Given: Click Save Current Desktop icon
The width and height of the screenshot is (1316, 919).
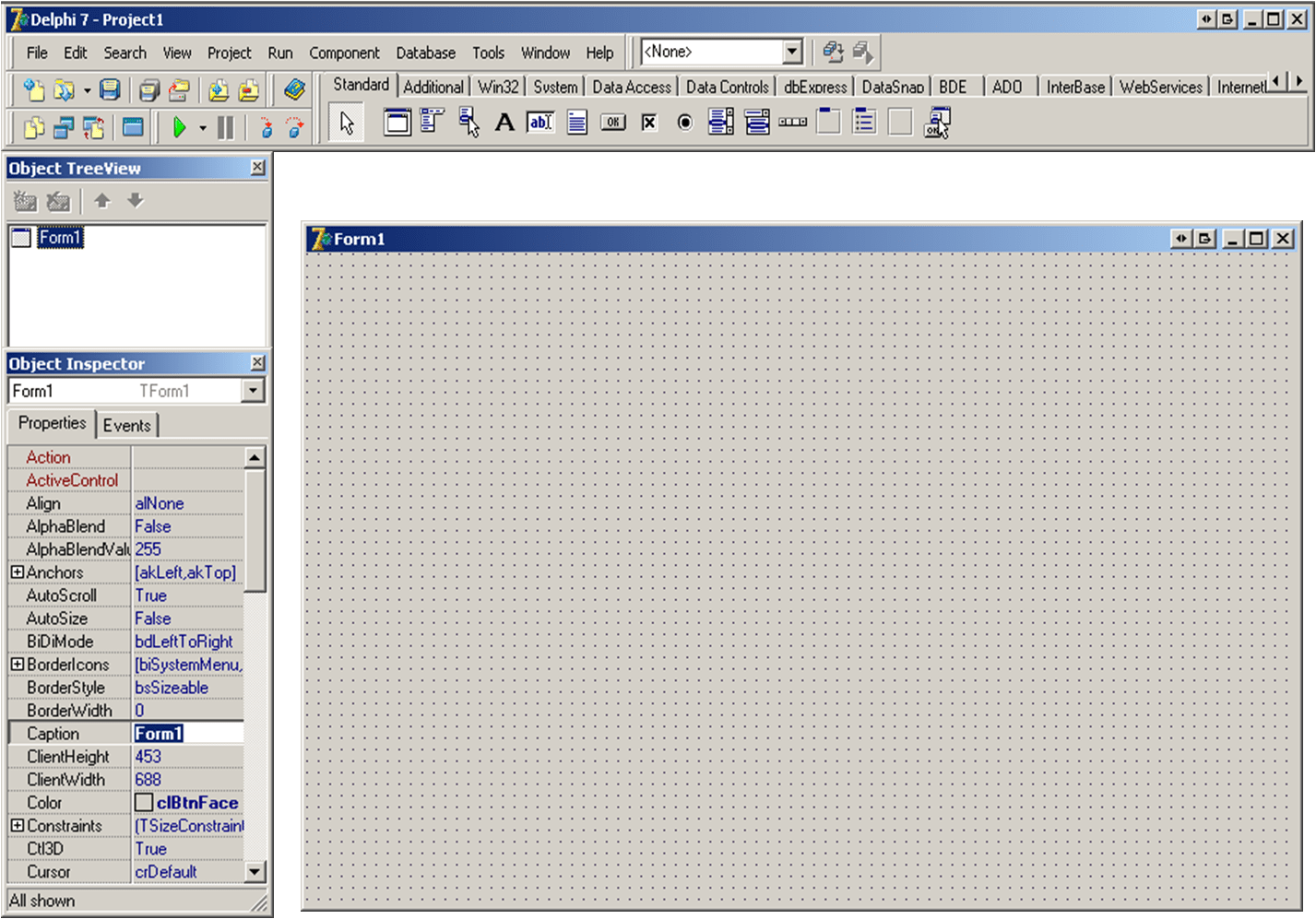Looking at the screenshot, I should [833, 52].
